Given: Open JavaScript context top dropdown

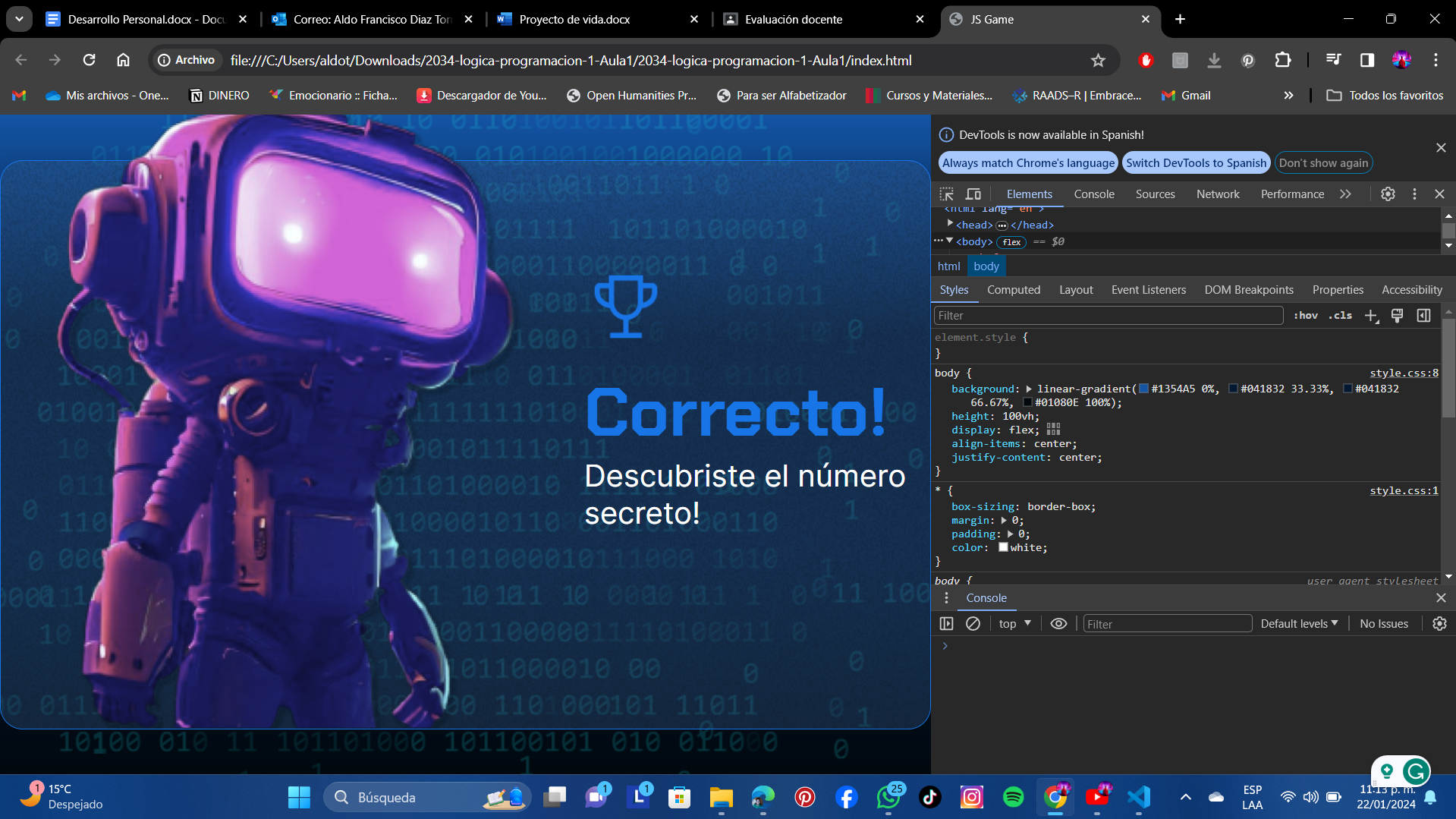Looking at the screenshot, I should 1014,624.
